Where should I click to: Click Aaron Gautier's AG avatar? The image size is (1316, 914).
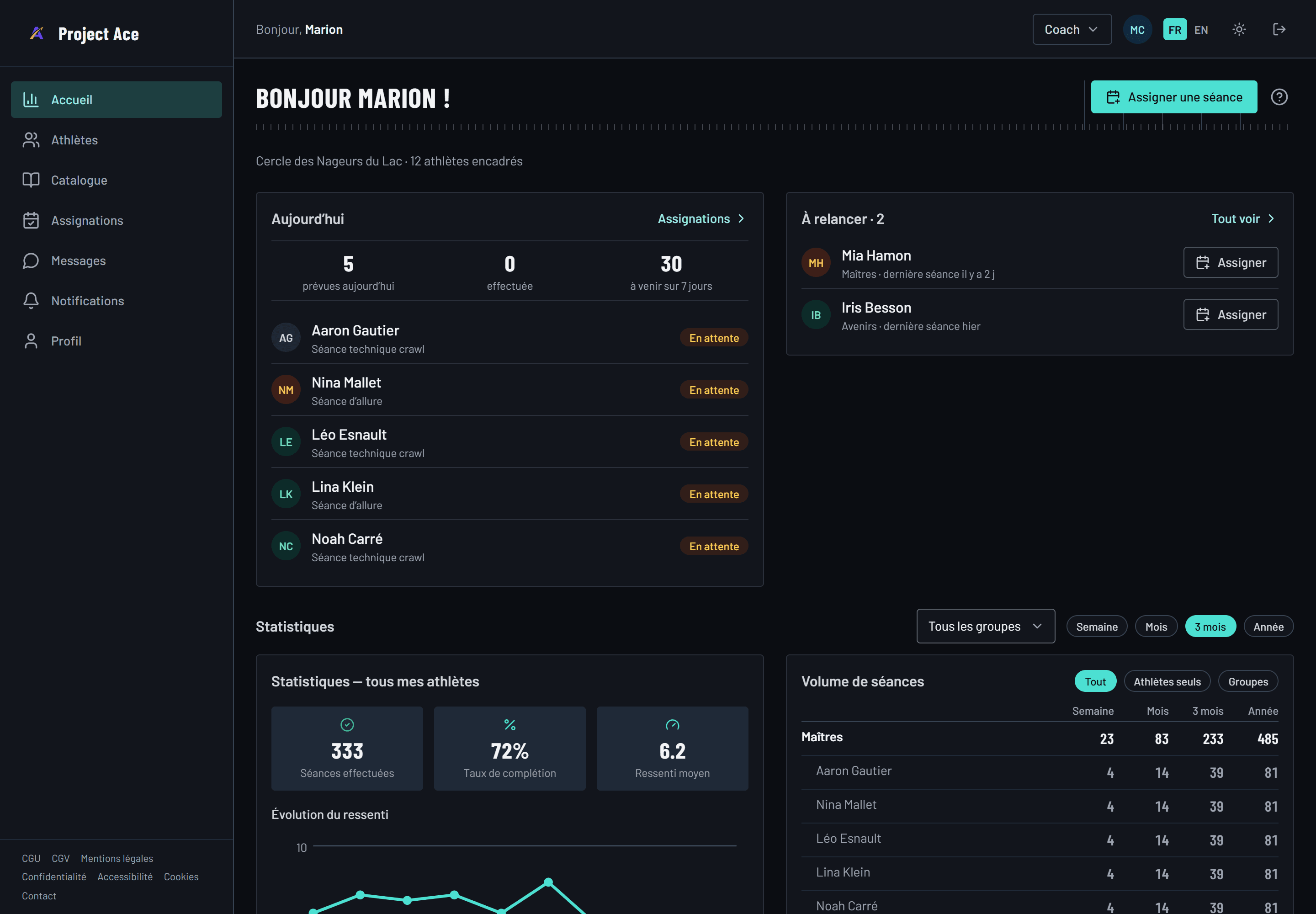tap(286, 338)
